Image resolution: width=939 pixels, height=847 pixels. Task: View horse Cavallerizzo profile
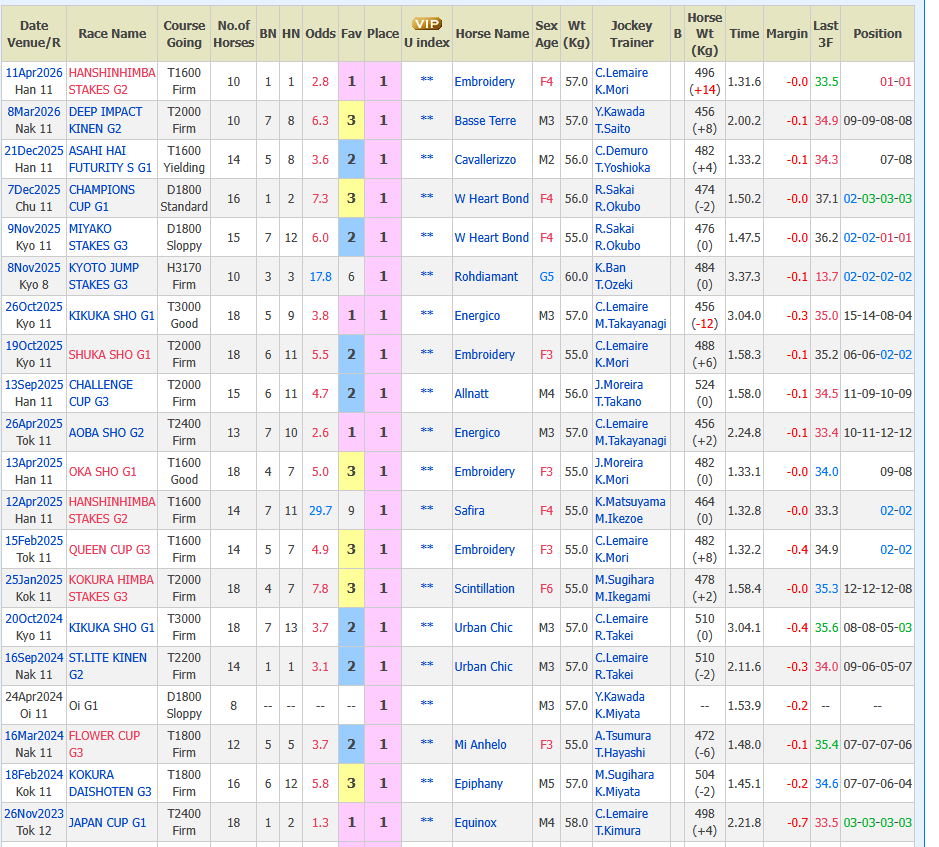[485, 159]
